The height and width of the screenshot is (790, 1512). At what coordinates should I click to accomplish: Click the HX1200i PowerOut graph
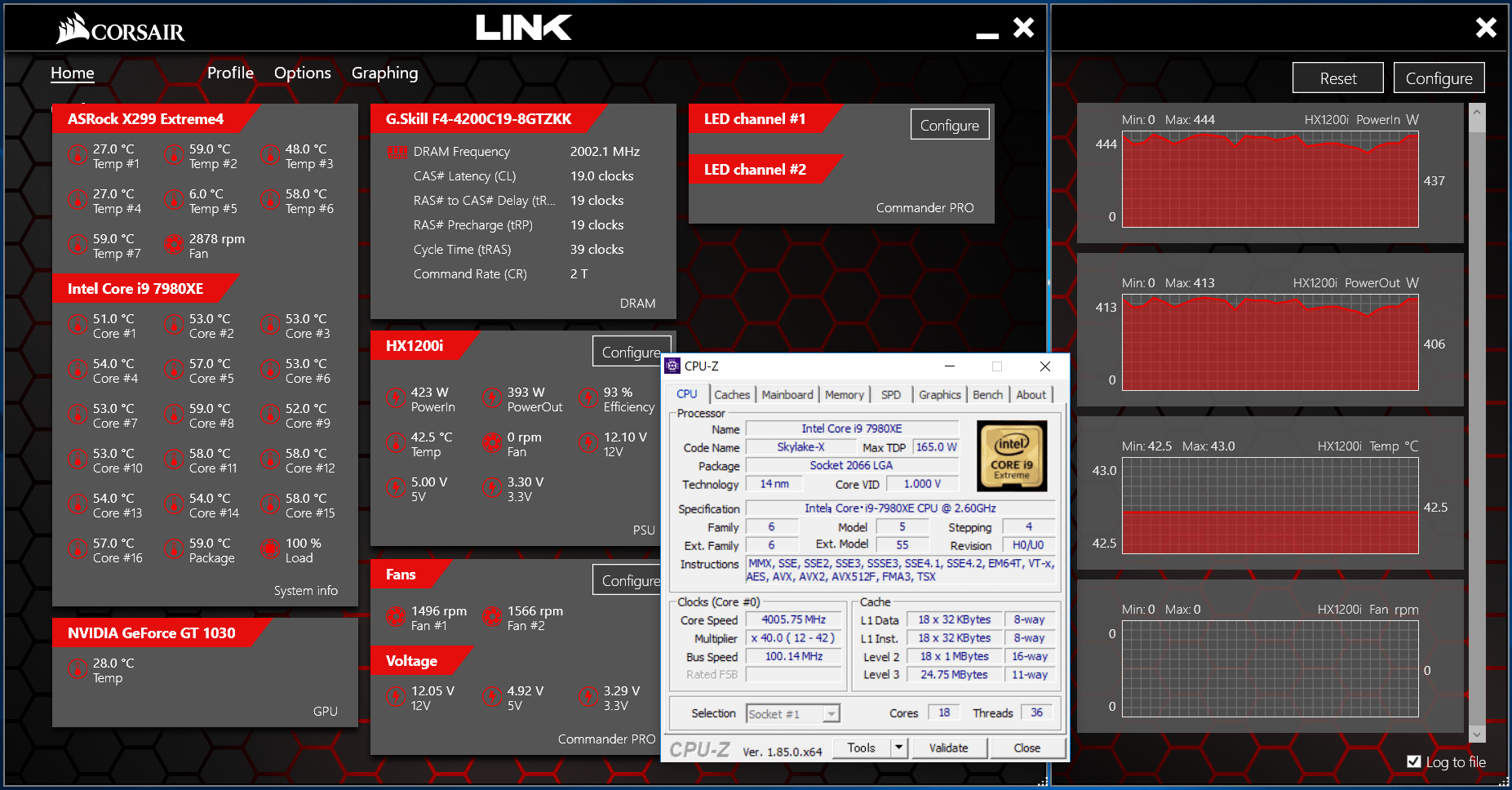[x=1270, y=343]
